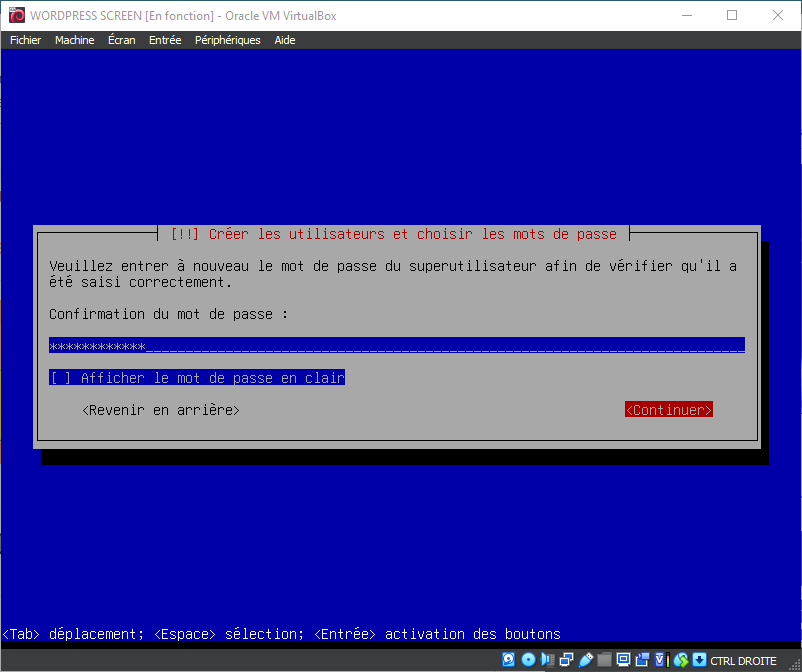Click the VirtualBox logo in title bar
Image resolution: width=802 pixels, height=672 pixels.
(14, 15)
